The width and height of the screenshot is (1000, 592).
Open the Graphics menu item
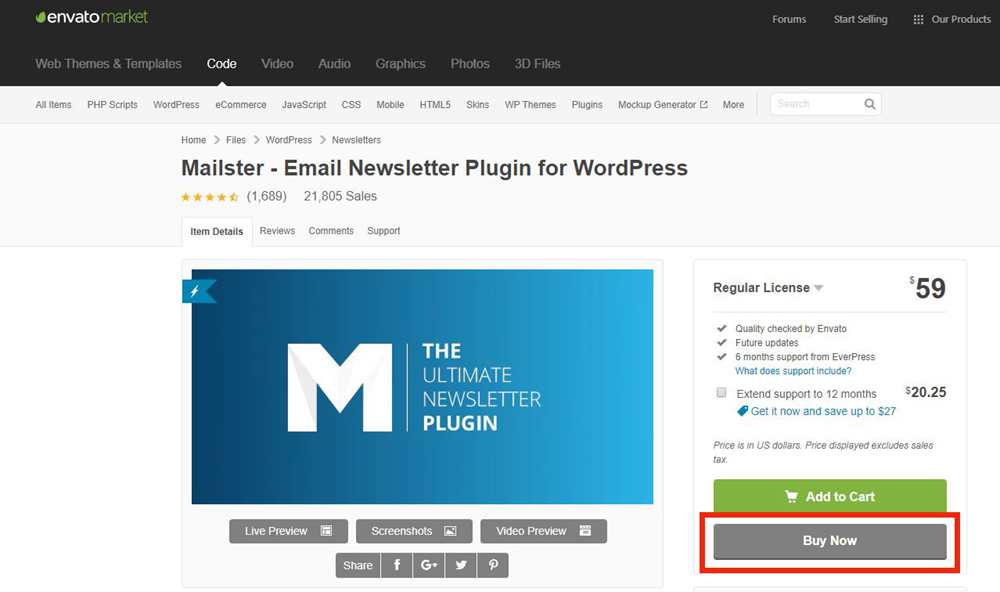point(401,64)
